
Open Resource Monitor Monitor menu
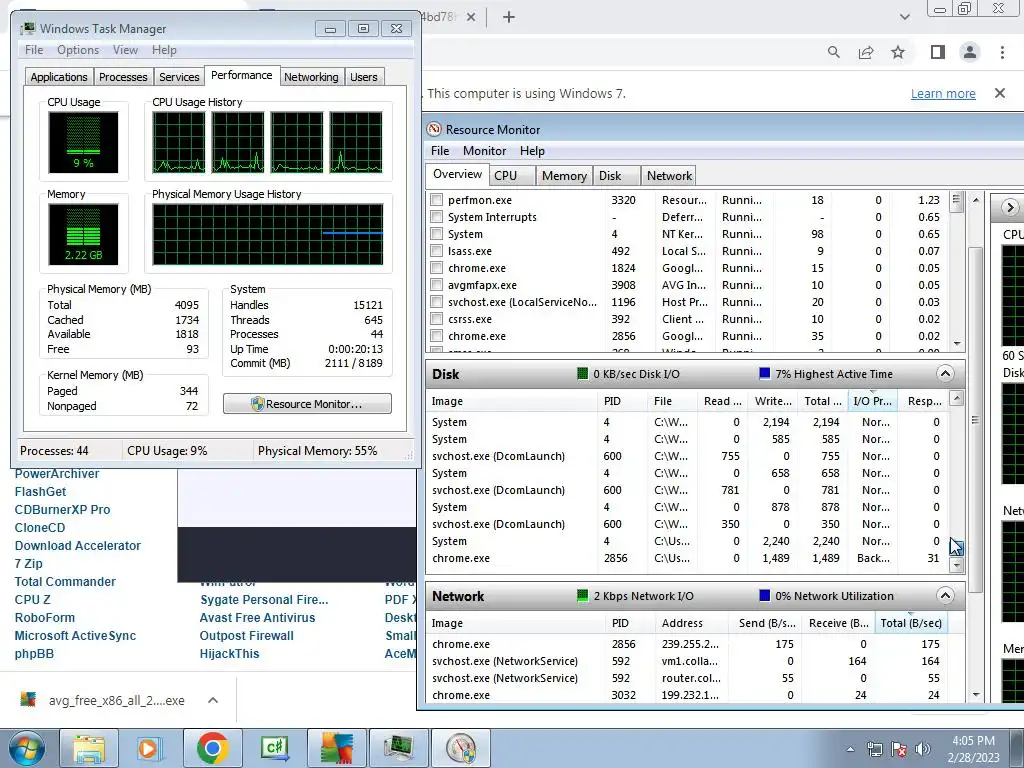pos(484,151)
